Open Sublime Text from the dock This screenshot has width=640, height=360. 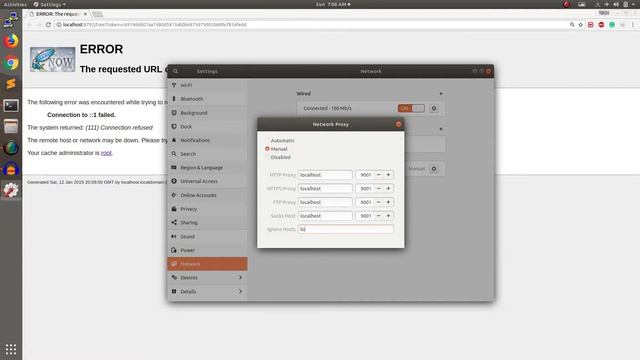(11, 84)
